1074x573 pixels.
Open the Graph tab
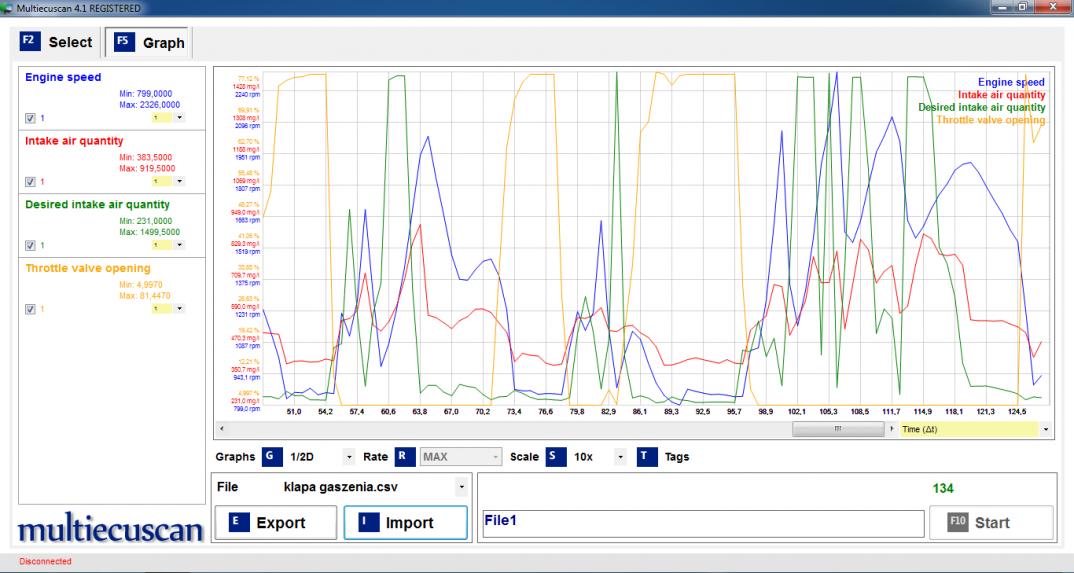149,42
